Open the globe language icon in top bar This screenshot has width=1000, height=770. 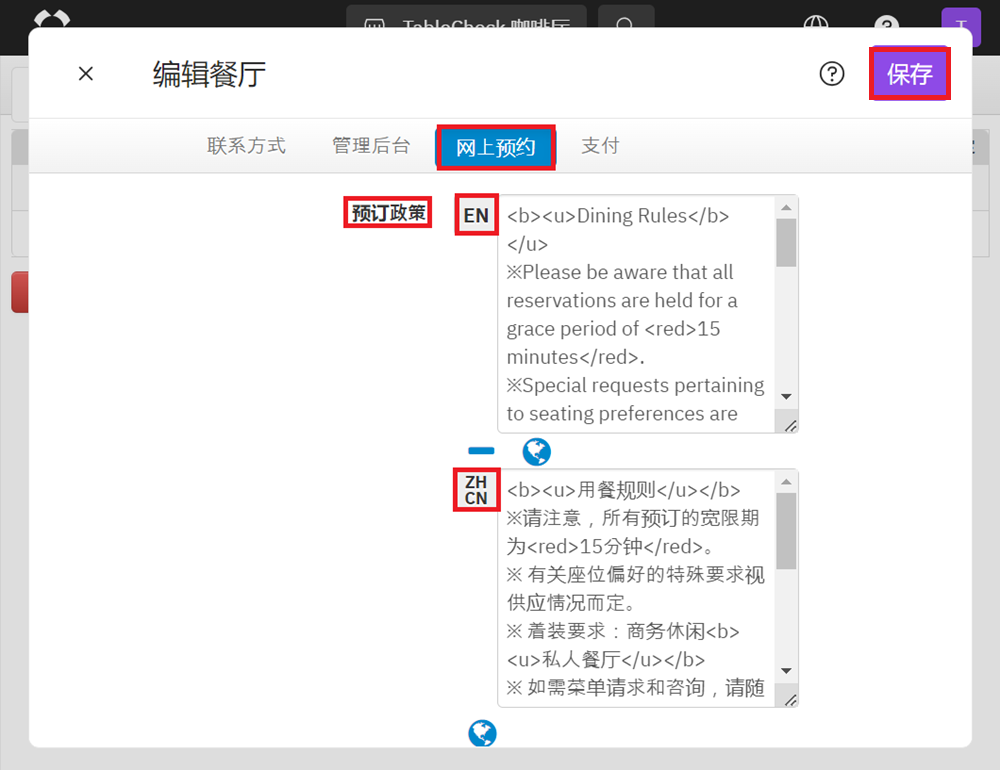(x=816, y=22)
